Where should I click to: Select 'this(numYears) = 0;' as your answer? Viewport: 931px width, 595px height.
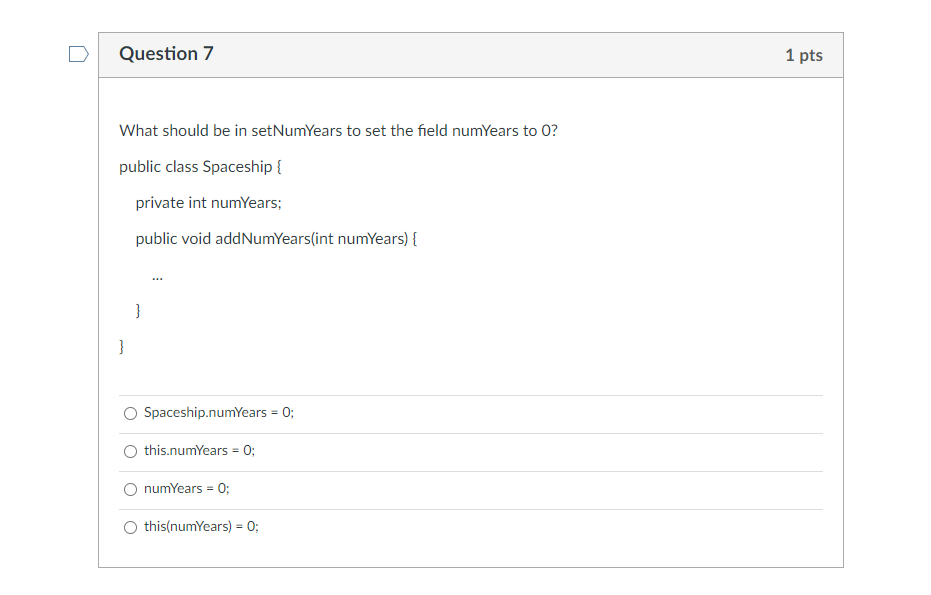pos(130,526)
